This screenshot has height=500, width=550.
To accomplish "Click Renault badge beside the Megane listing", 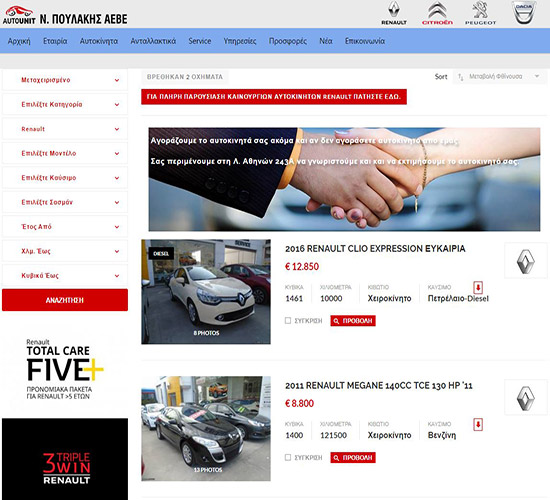I will [x=525, y=397].
